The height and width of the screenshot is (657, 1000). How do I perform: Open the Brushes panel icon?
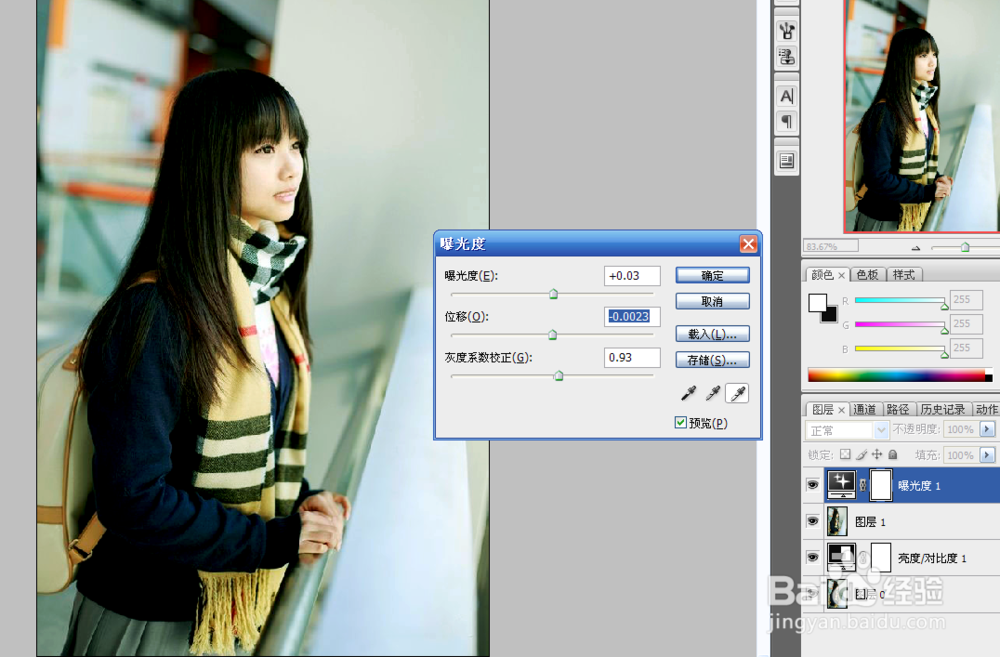pyautogui.click(x=786, y=30)
